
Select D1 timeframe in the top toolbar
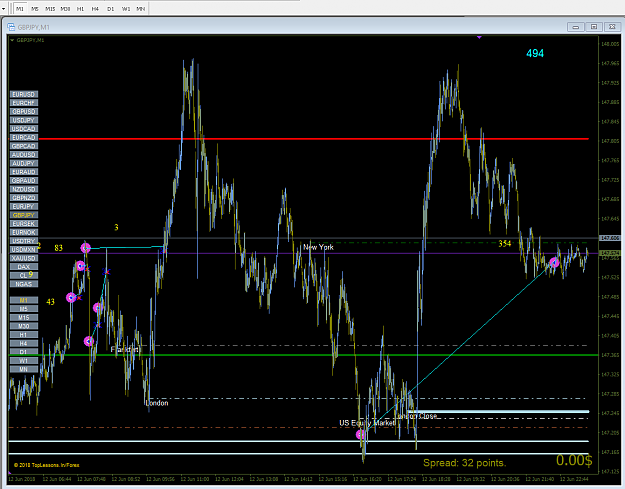pos(110,8)
